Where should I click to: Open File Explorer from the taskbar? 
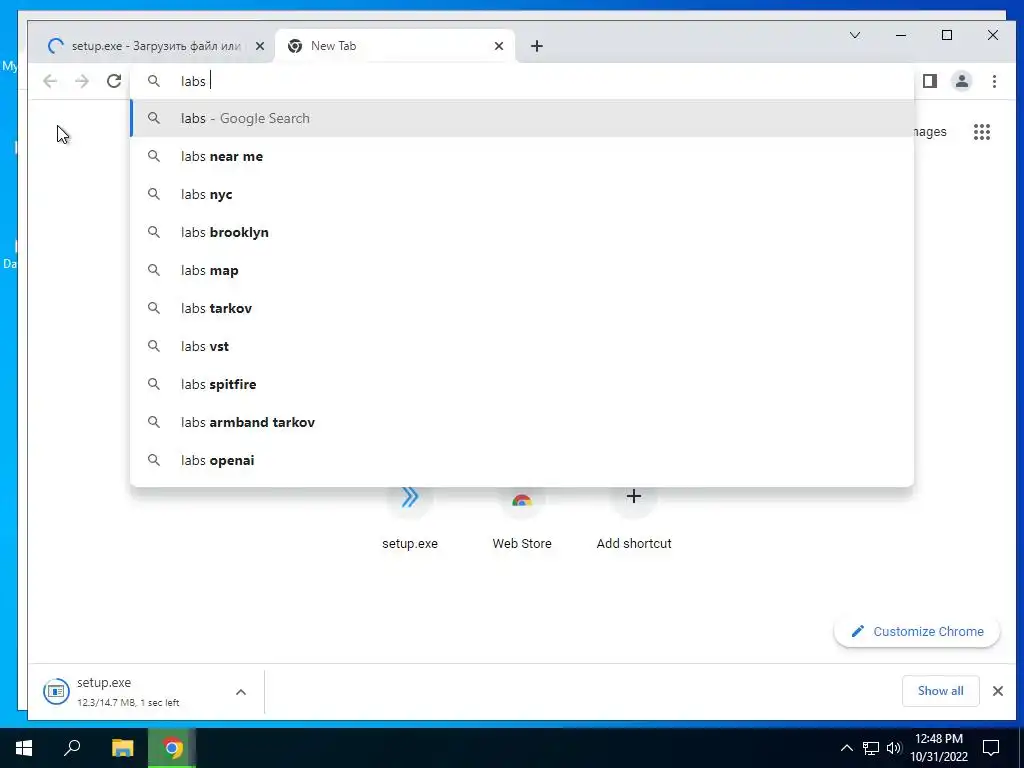[122, 748]
